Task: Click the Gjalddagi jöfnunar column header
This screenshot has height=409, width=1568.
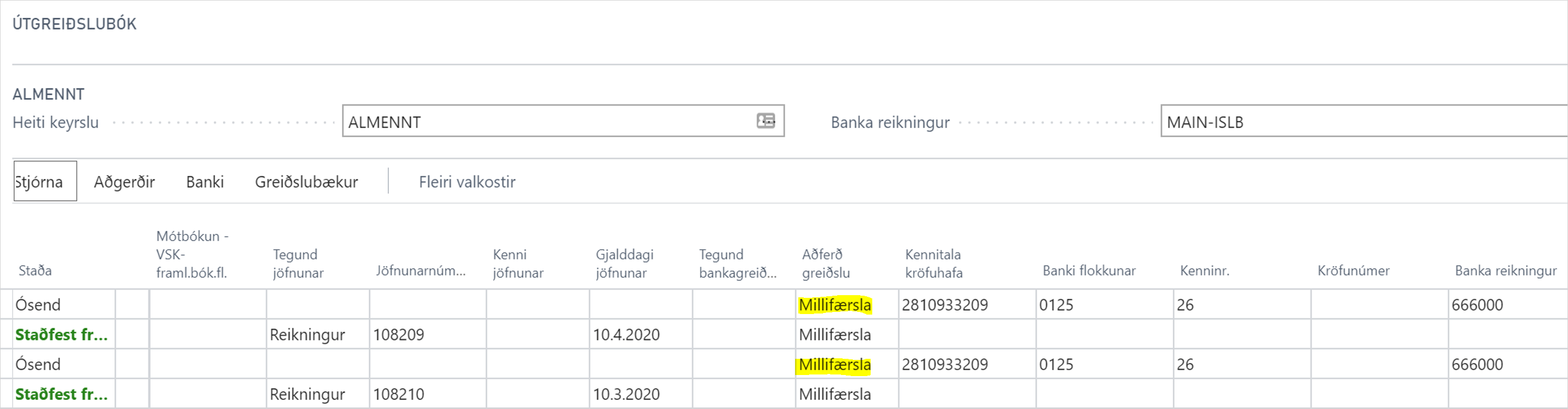Action: point(624,263)
